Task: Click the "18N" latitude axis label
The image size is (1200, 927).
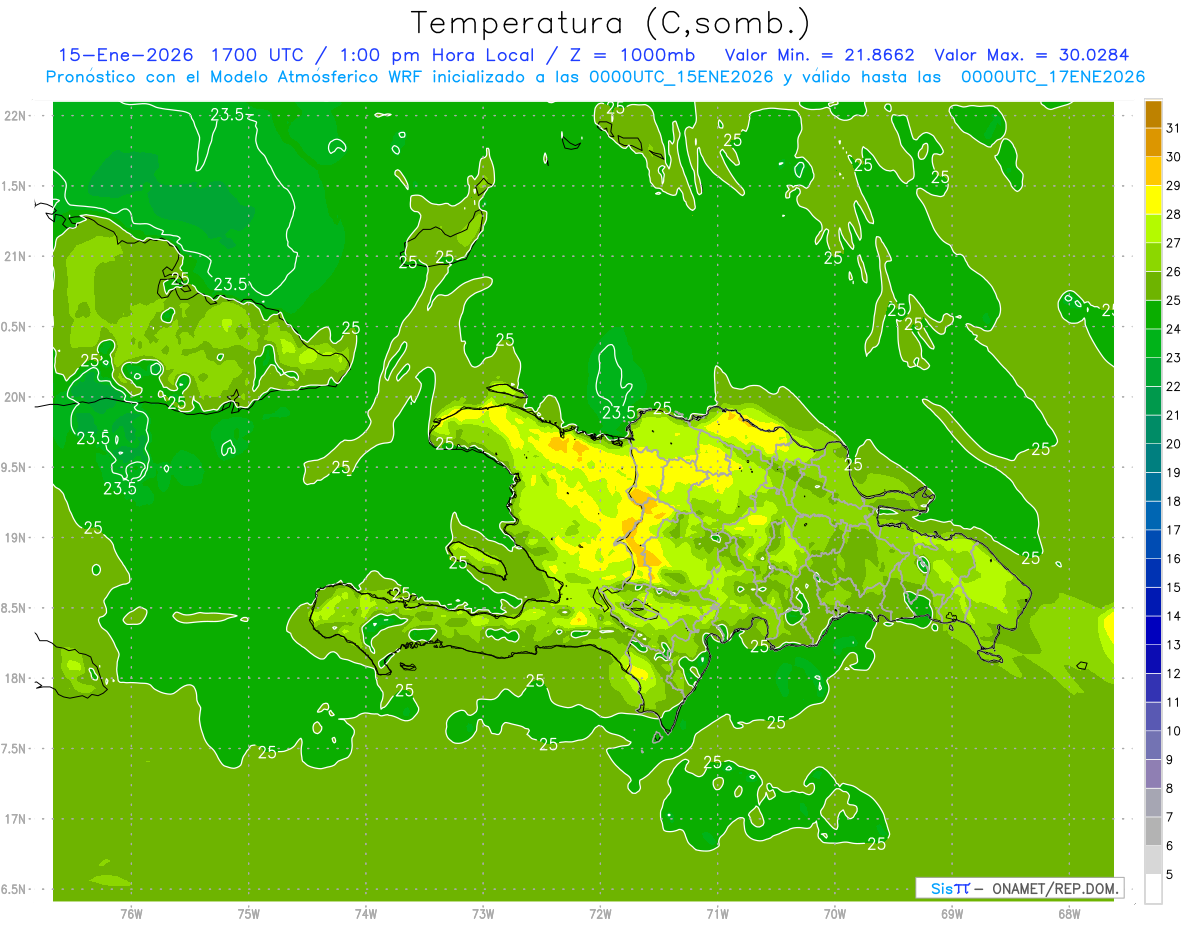Action: coord(14,678)
